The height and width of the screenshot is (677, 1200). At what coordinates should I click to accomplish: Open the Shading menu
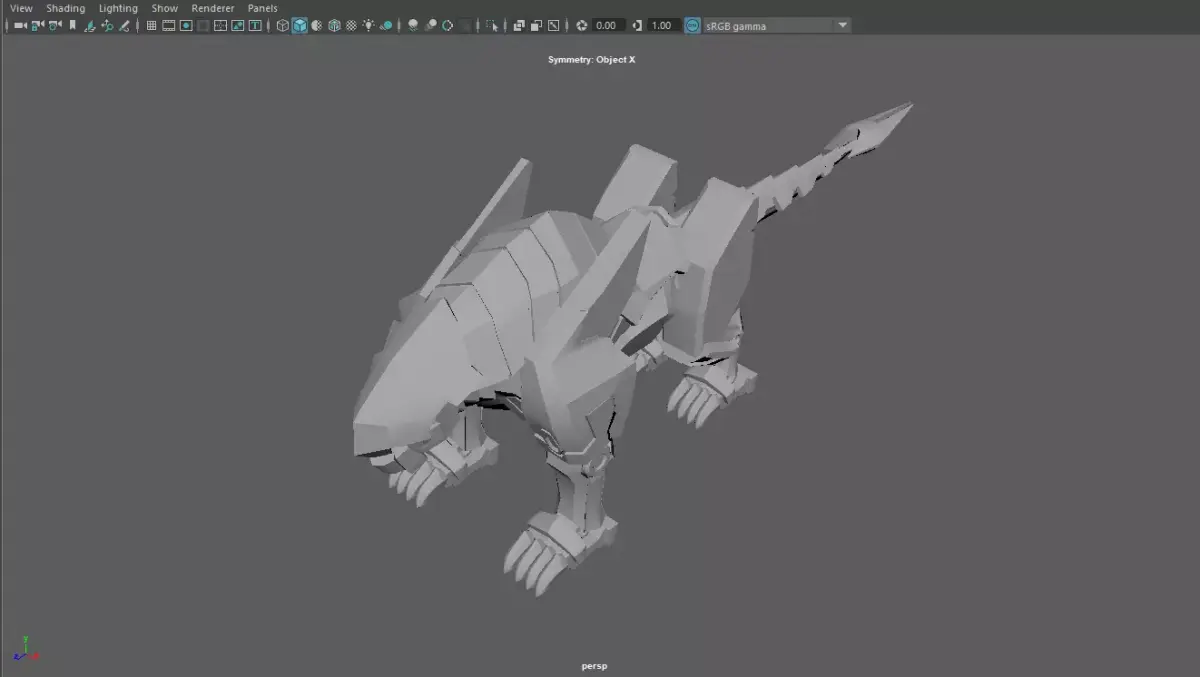tap(66, 8)
